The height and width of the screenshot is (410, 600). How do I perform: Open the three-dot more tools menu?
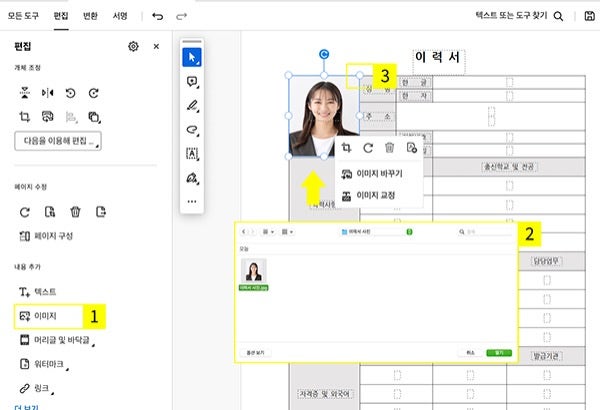pos(192,201)
